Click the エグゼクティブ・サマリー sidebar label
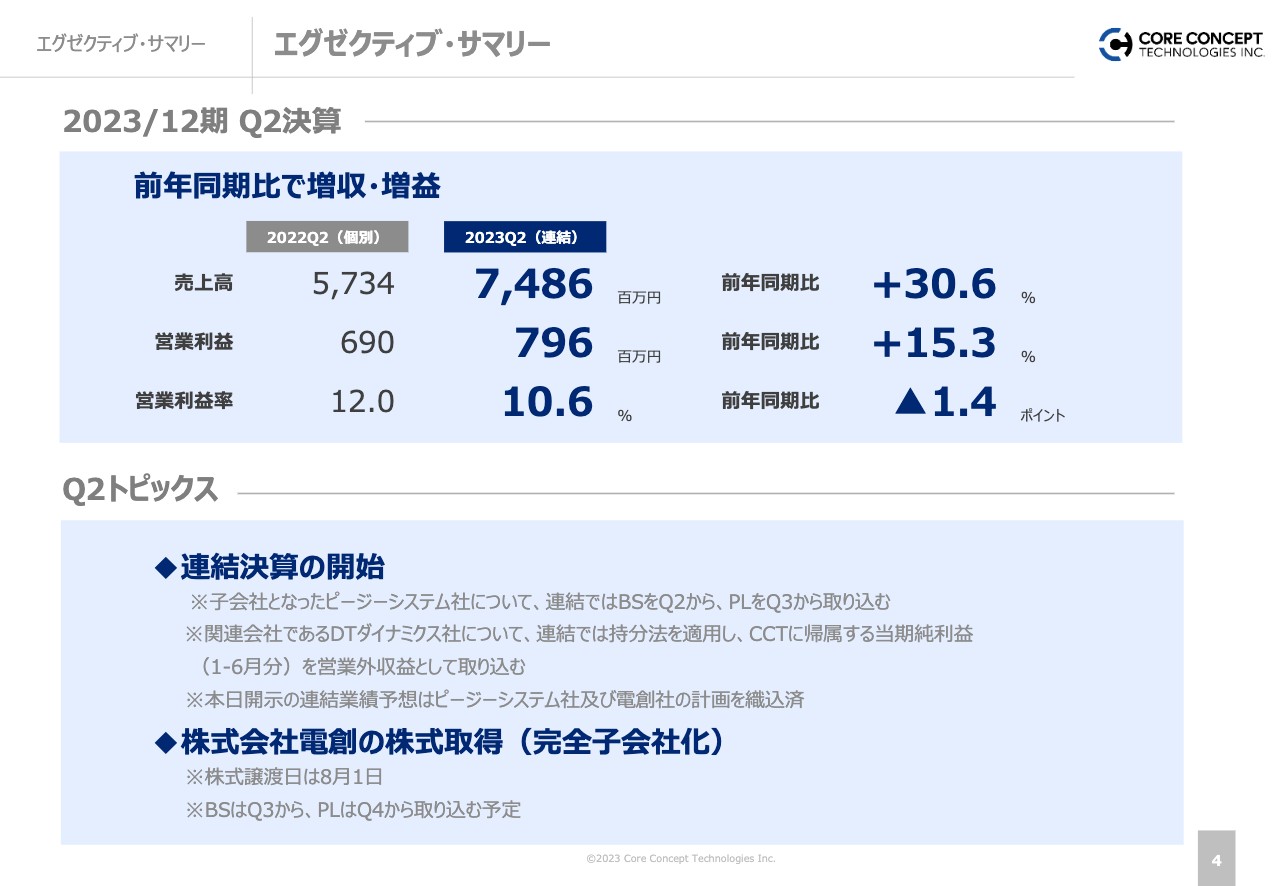 [118, 43]
